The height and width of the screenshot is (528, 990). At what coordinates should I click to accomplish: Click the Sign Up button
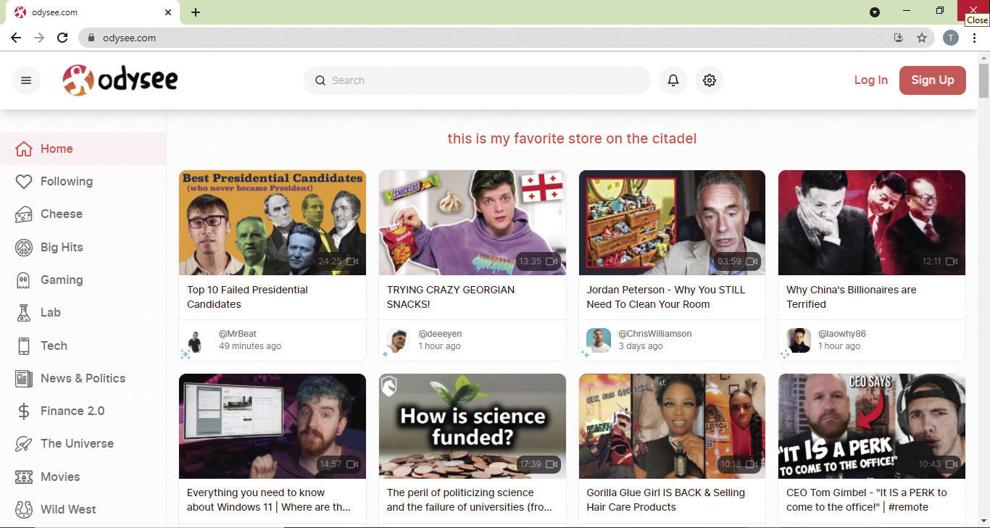point(933,80)
